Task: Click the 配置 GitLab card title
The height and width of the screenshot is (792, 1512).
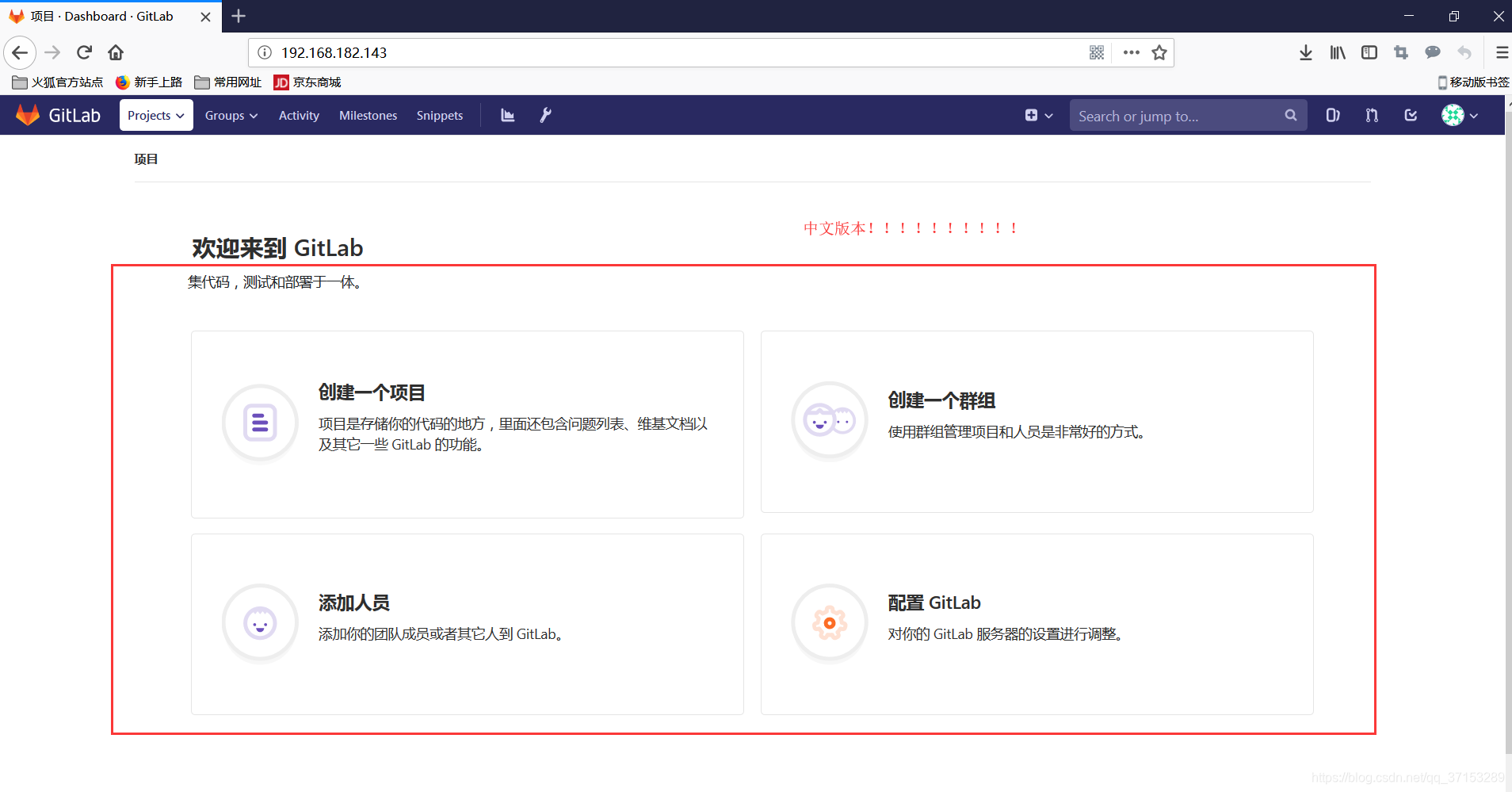Action: tap(934, 603)
